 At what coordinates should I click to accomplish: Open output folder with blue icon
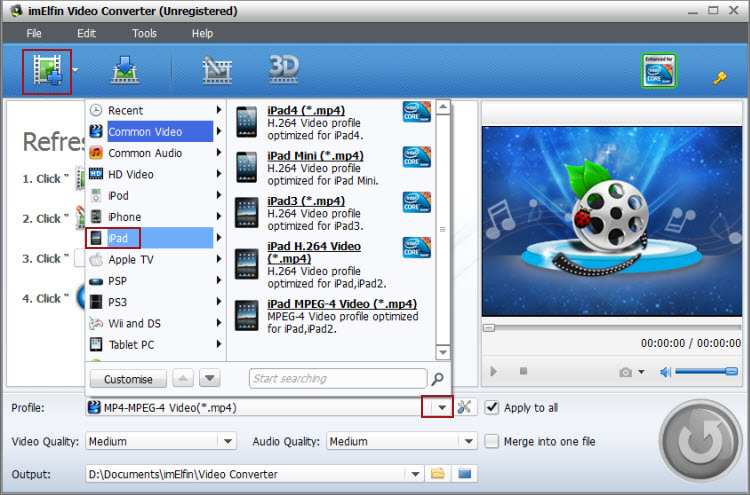click(x=464, y=474)
